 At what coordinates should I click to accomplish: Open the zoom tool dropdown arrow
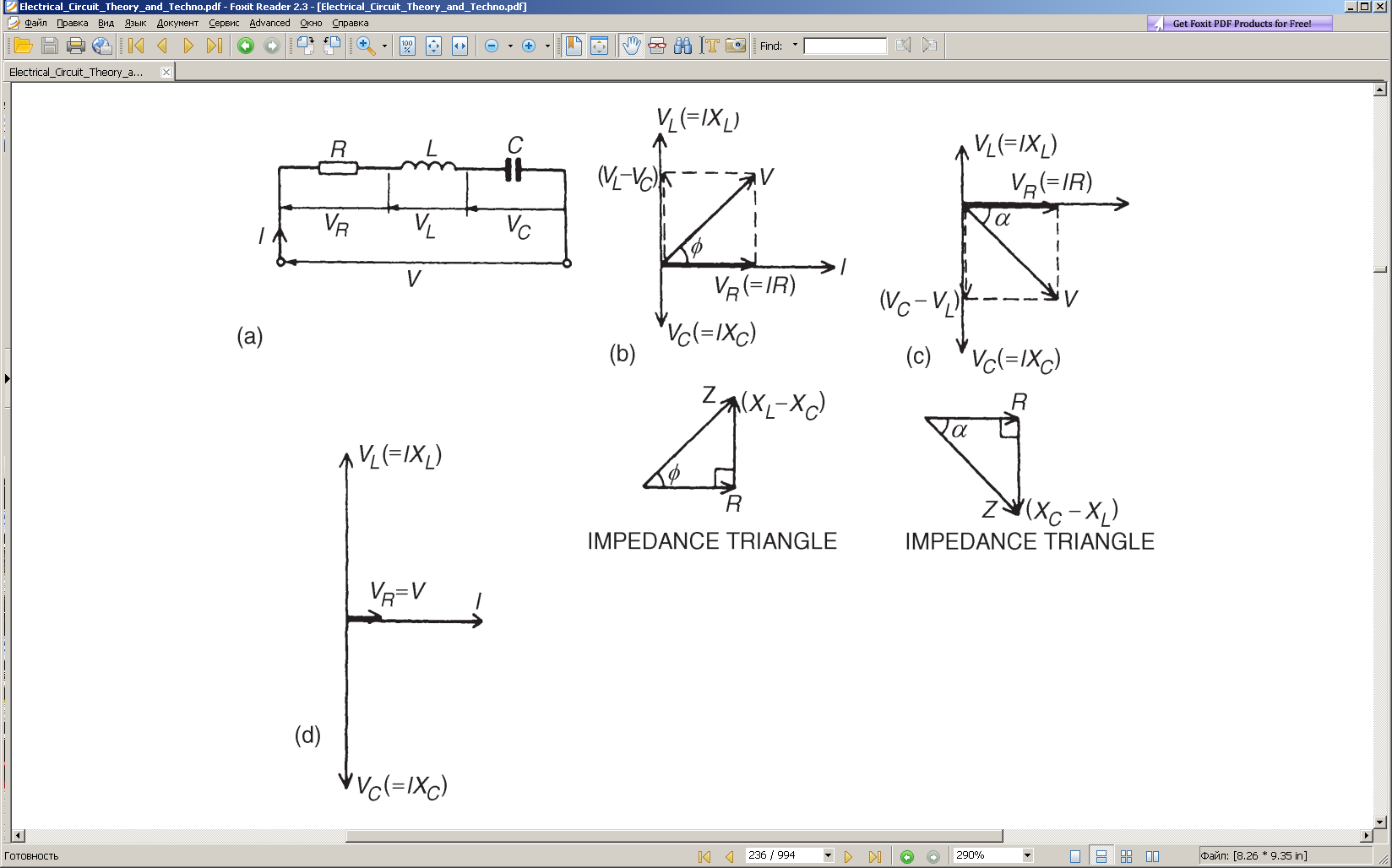pos(384,46)
